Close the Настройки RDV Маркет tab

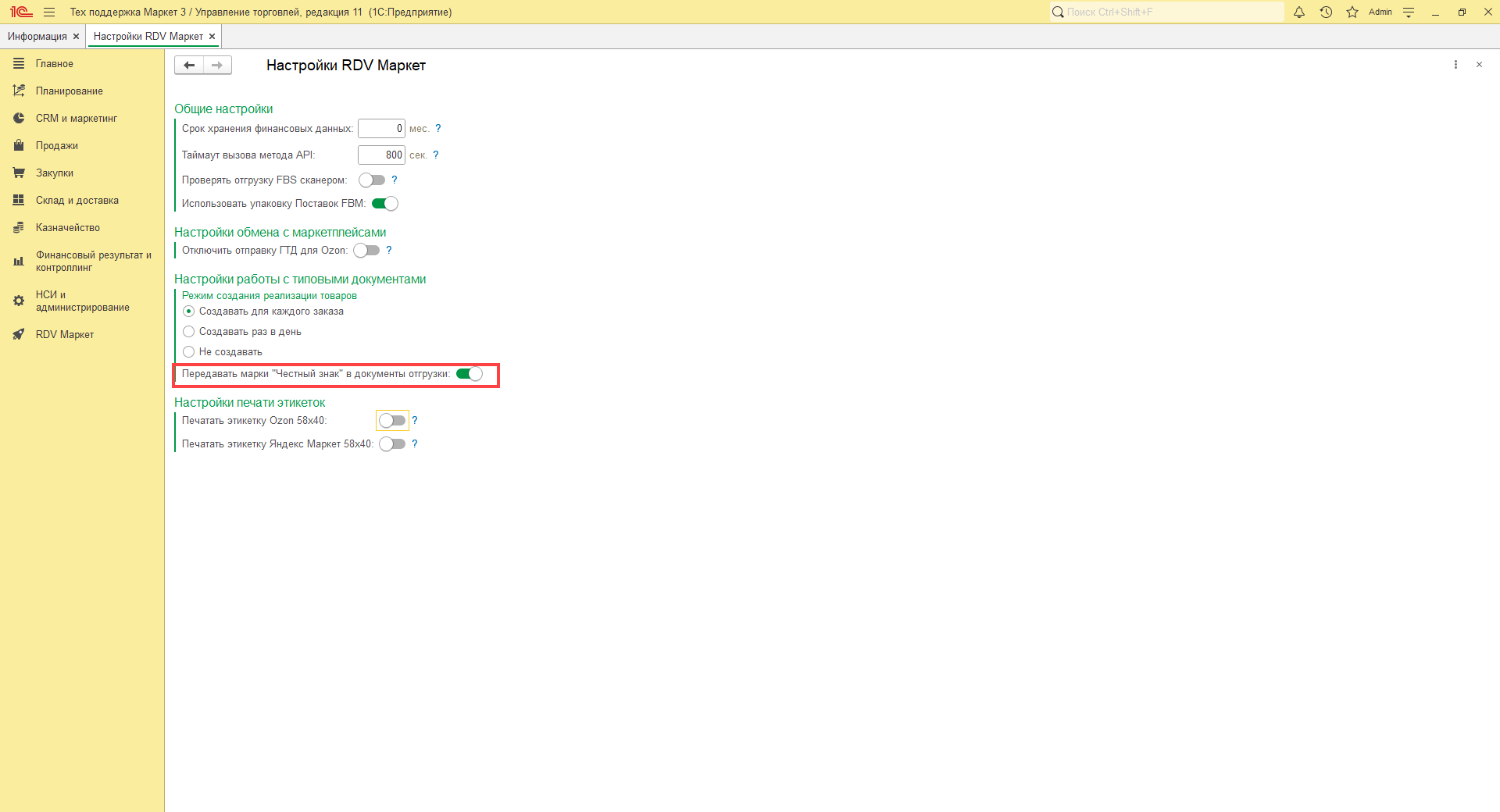click(x=212, y=37)
